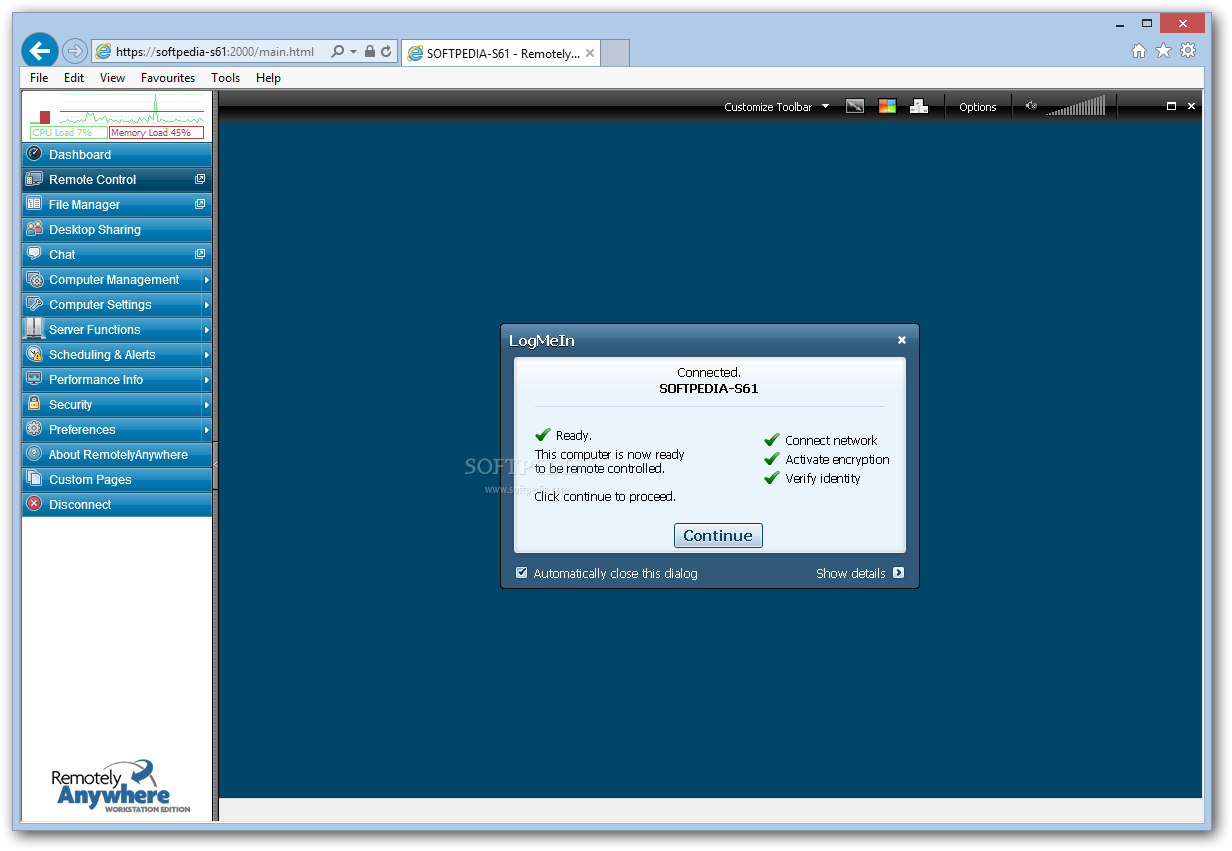Click the Preferences cog icon
The width and height of the screenshot is (1232, 851).
click(x=34, y=429)
